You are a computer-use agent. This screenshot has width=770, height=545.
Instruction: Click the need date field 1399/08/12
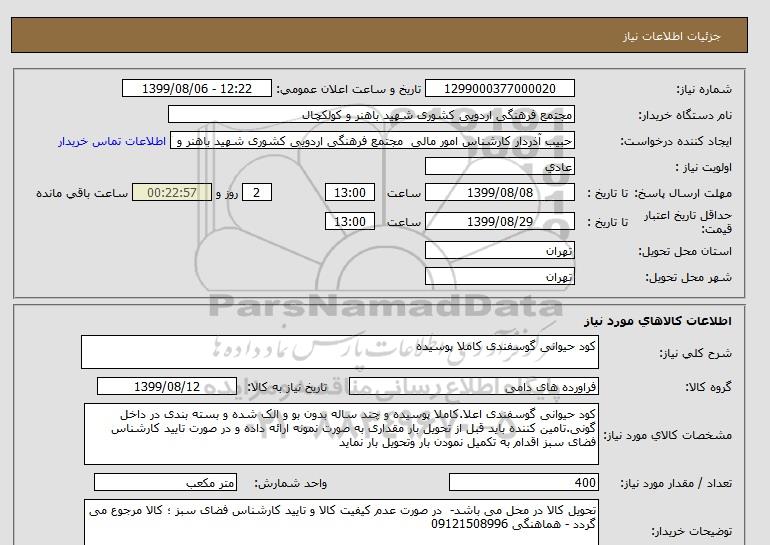167,386
